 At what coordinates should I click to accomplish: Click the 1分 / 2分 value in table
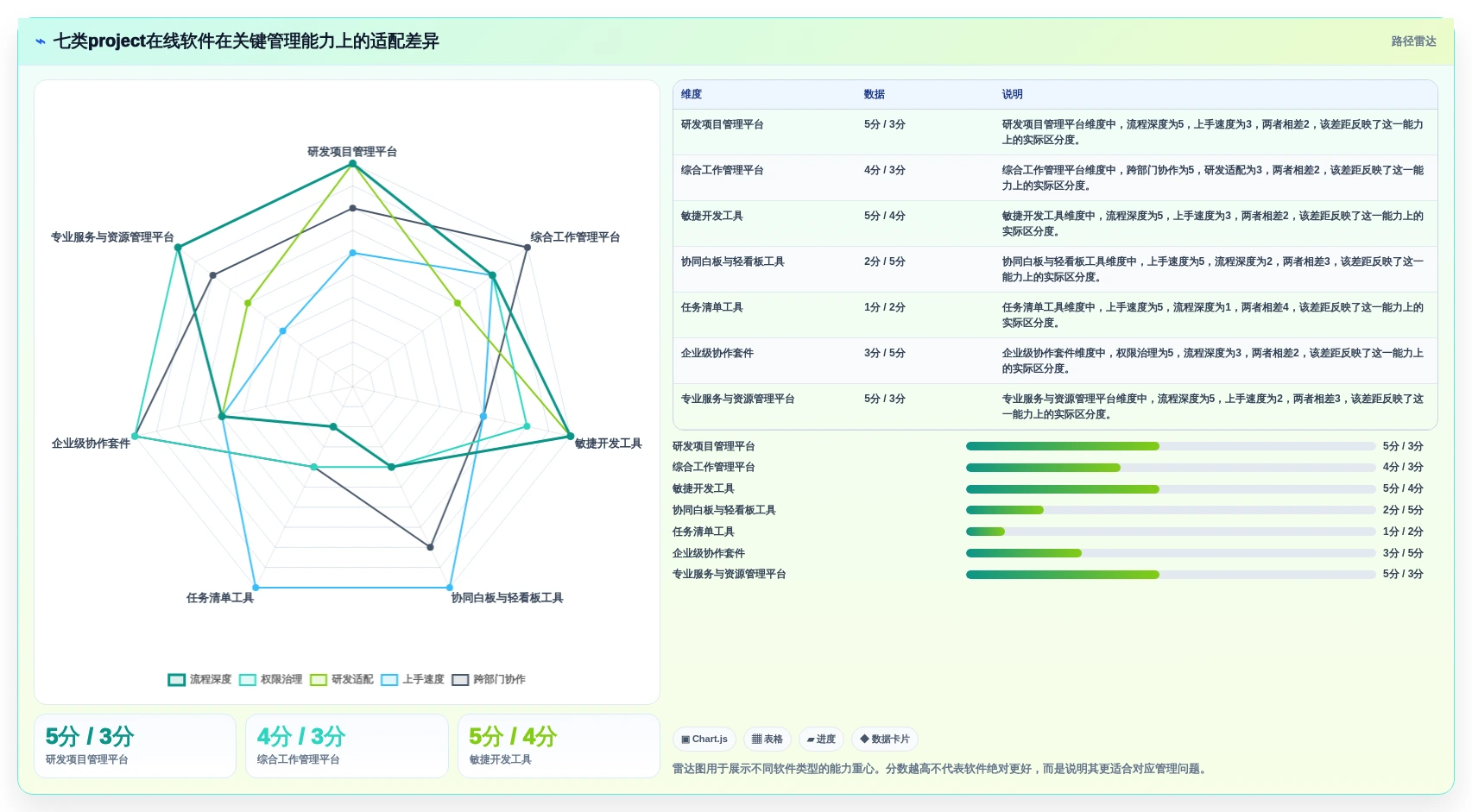tap(885, 307)
